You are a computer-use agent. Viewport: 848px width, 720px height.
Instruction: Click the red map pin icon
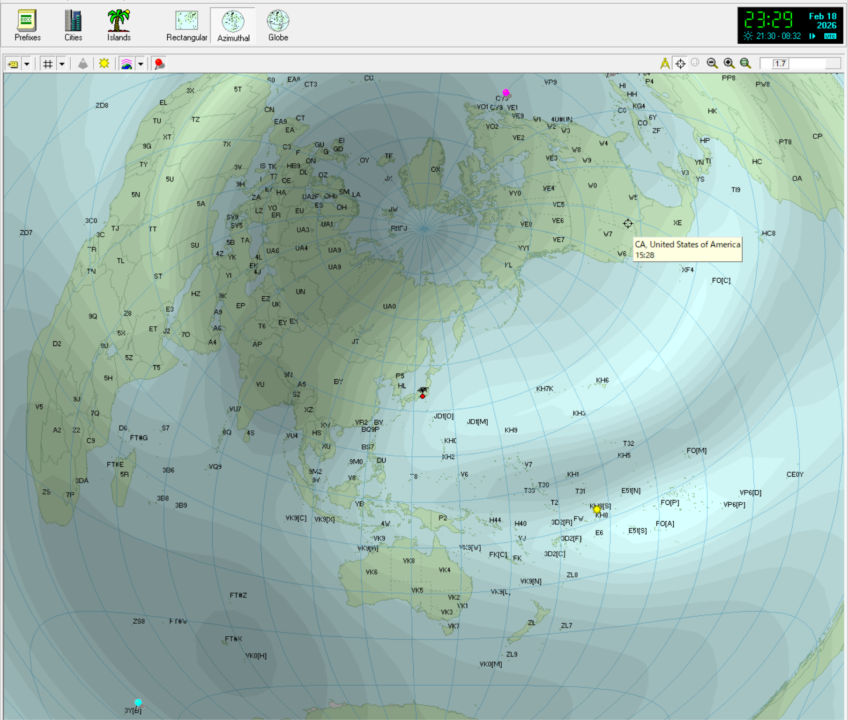160,63
